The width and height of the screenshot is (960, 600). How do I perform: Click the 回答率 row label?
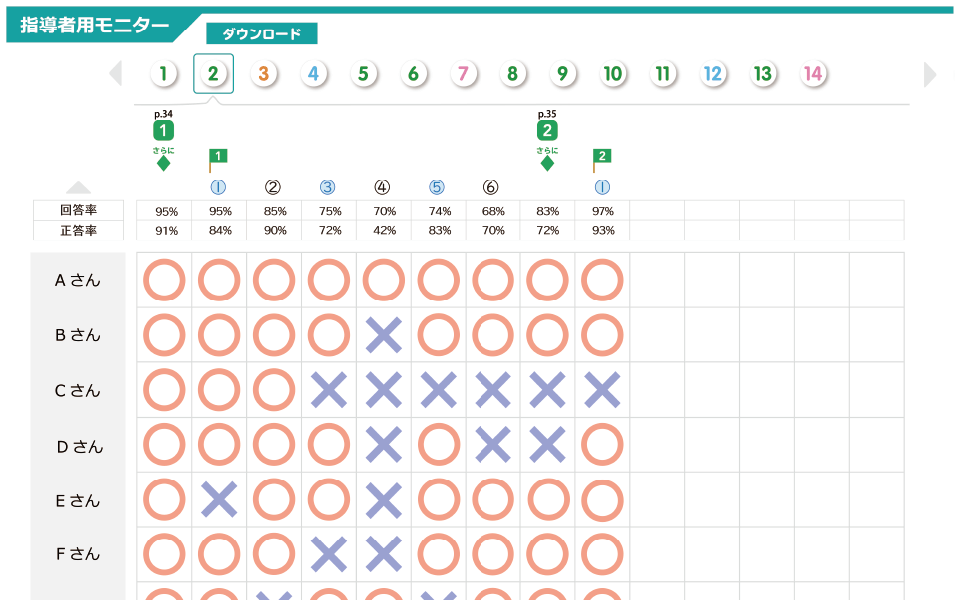[78, 210]
